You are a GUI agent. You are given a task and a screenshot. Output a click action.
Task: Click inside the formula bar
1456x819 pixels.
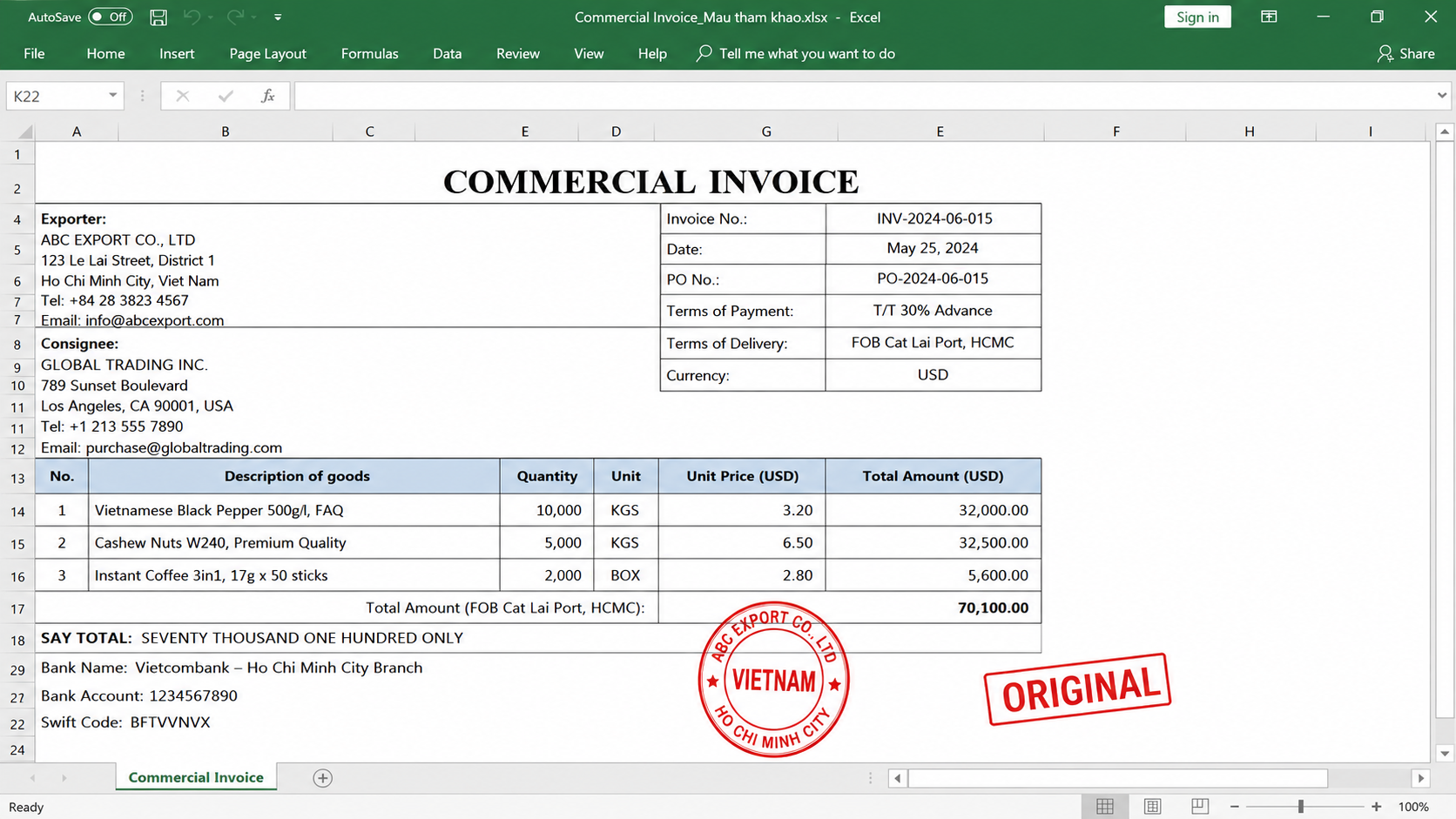[x=862, y=96]
